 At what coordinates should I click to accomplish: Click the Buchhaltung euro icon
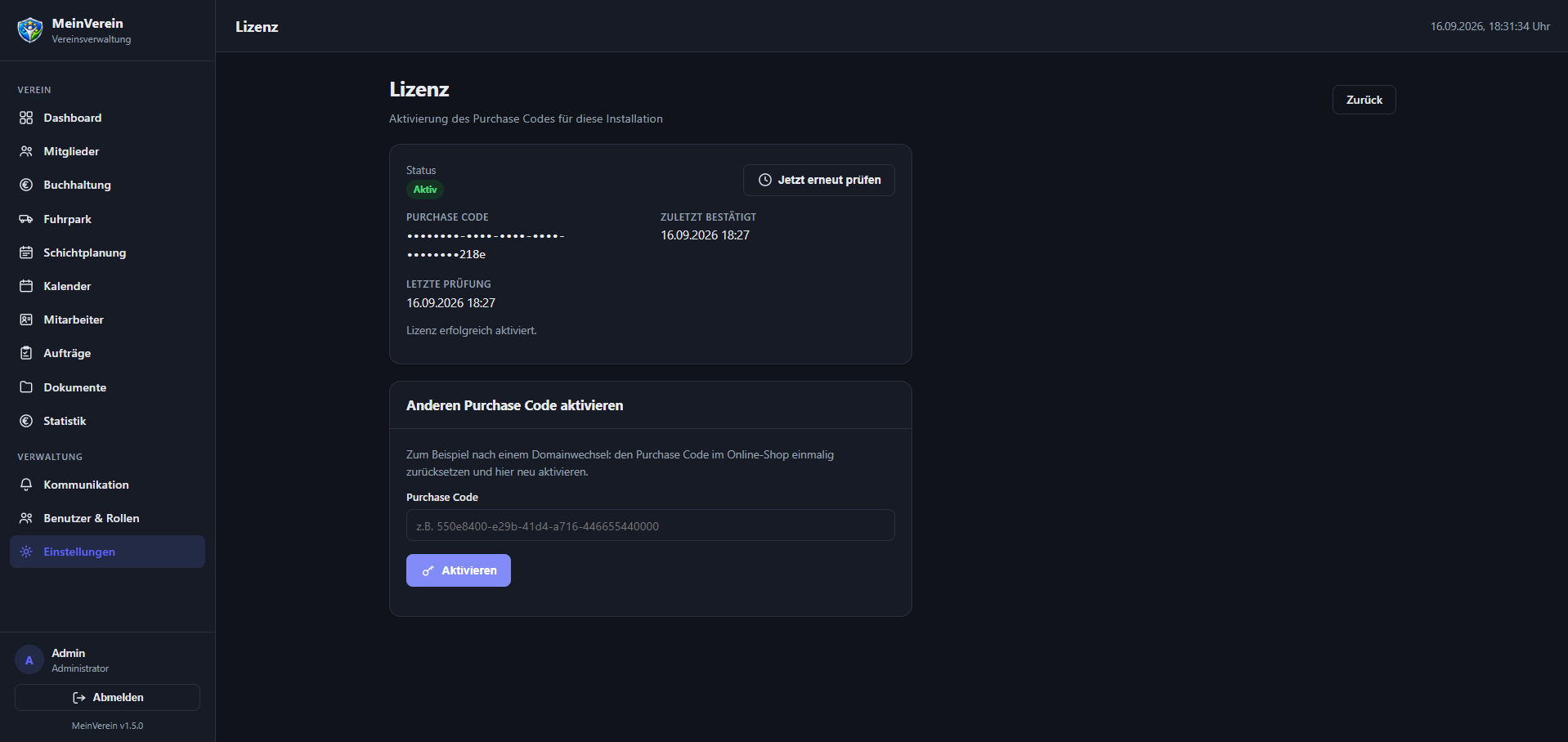point(26,185)
